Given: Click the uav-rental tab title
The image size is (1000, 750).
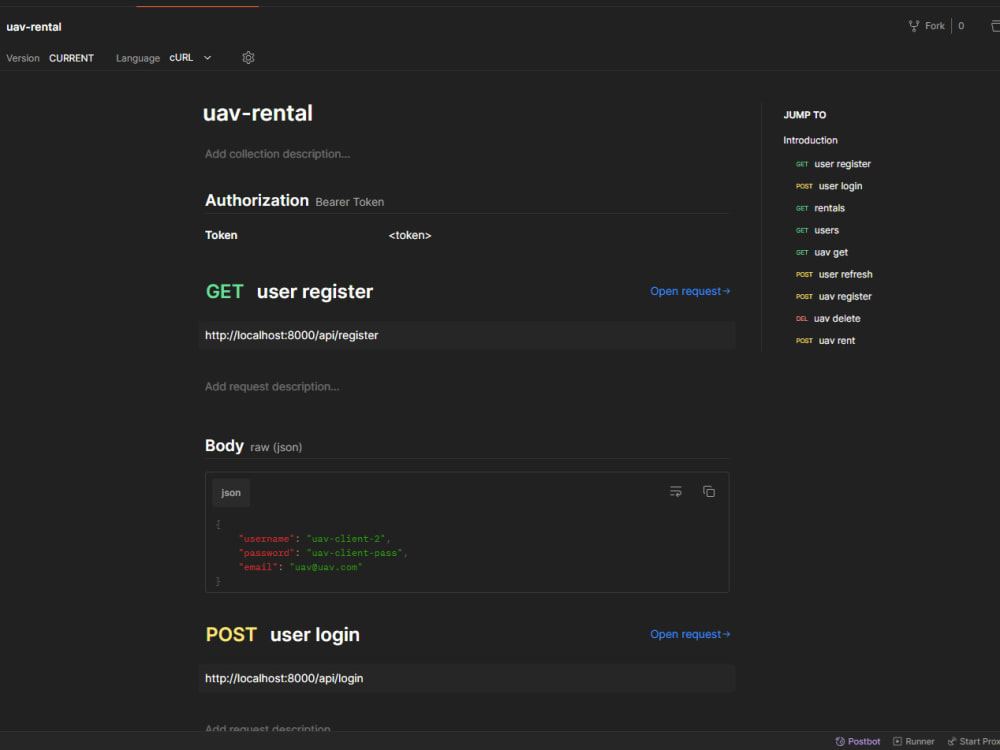Looking at the screenshot, I should [x=34, y=27].
